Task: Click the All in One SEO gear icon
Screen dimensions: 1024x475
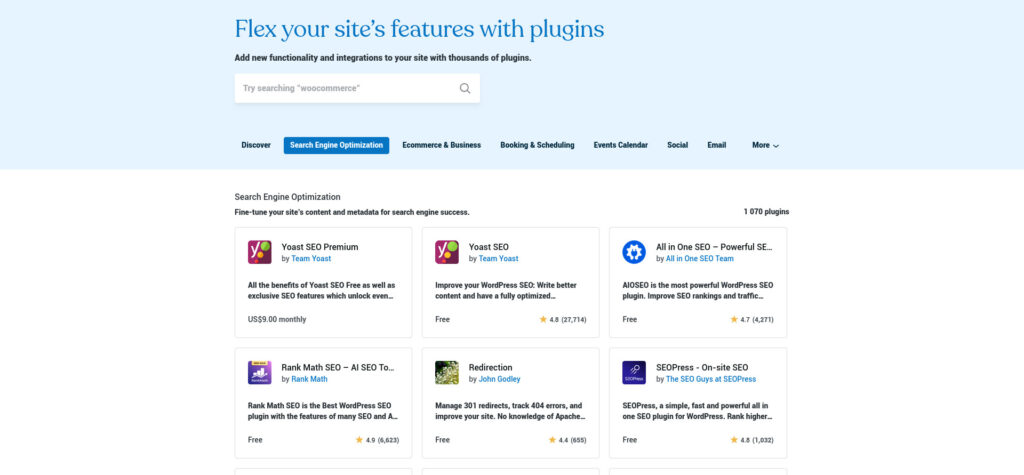Action: coord(634,252)
